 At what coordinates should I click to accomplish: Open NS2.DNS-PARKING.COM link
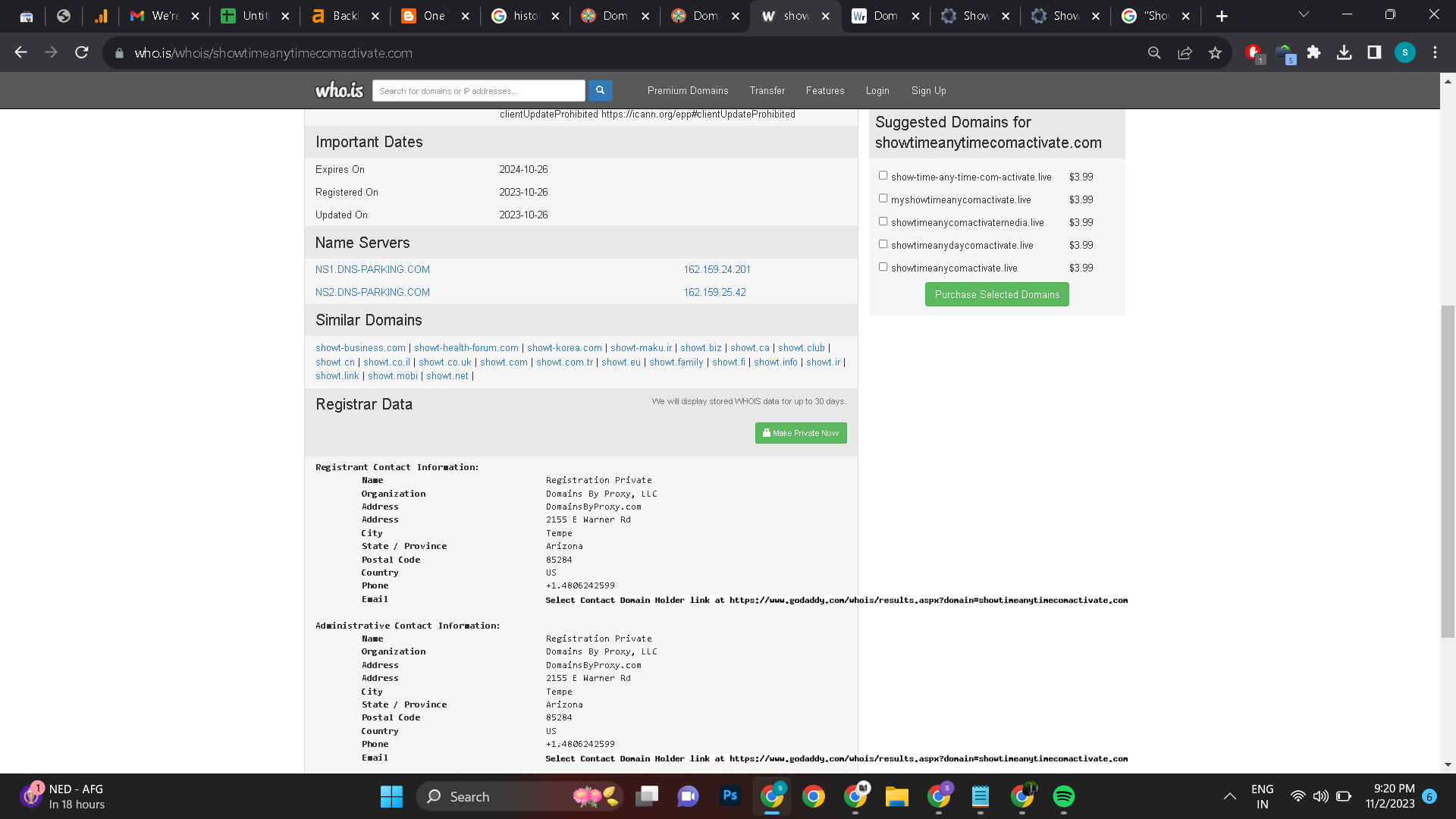pos(372,292)
